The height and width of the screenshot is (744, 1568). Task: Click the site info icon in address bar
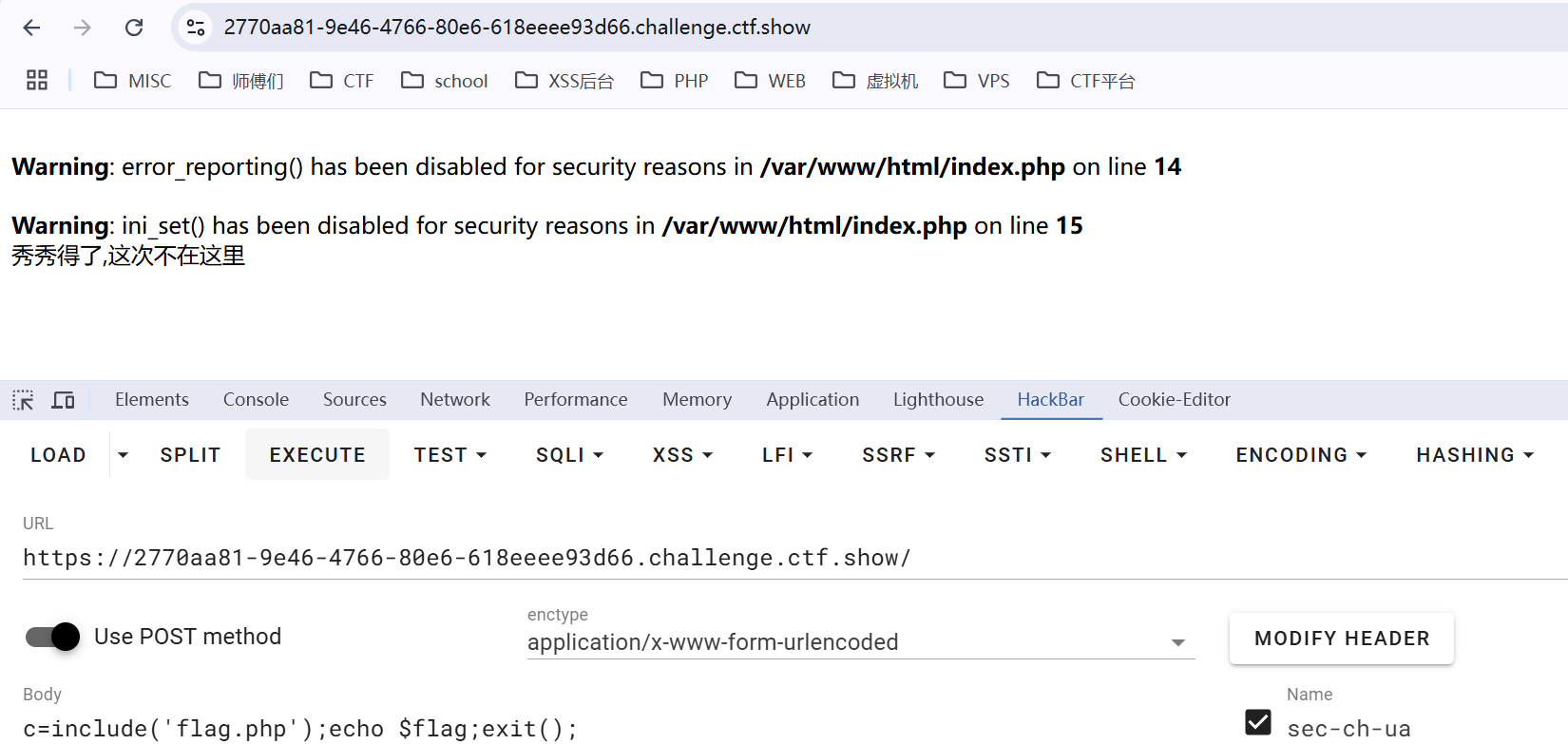196,28
